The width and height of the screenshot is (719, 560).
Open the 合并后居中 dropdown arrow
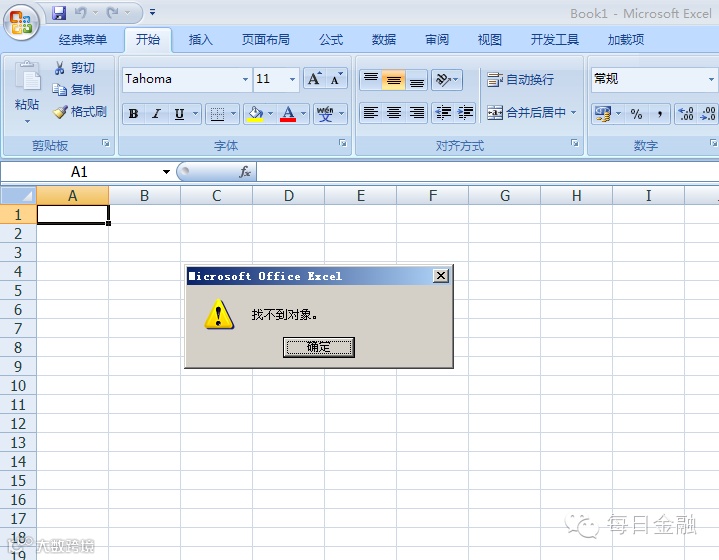tap(573, 113)
